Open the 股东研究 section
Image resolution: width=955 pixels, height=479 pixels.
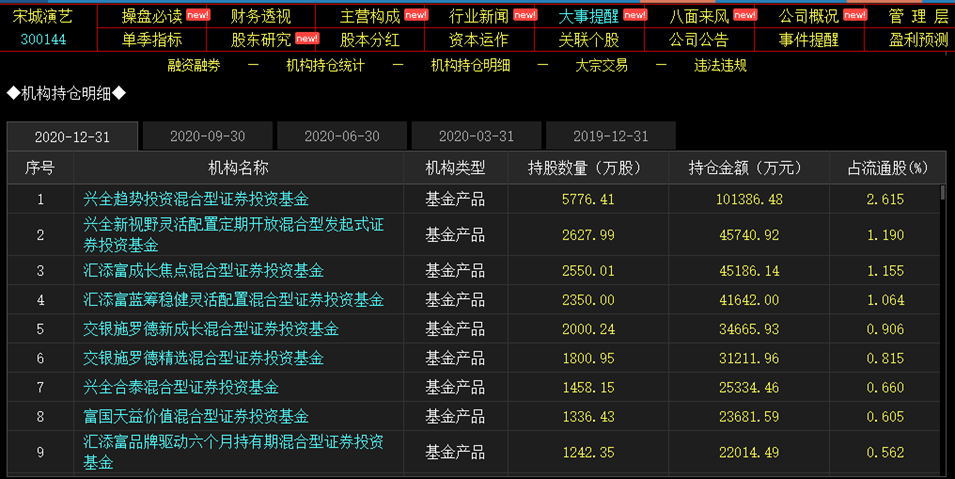click(x=261, y=40)
